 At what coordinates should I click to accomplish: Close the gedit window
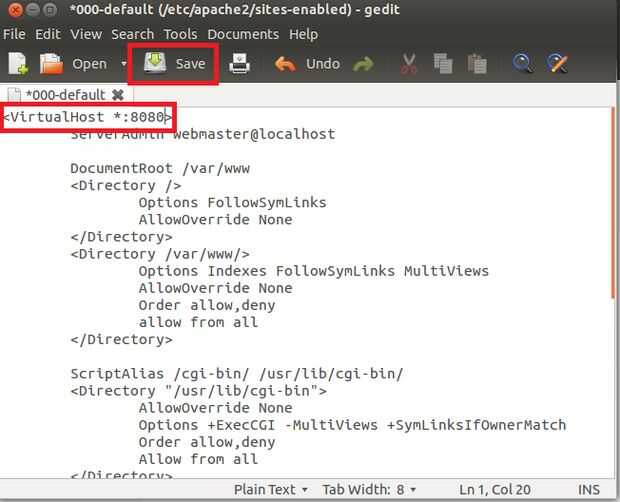[15, 9]
